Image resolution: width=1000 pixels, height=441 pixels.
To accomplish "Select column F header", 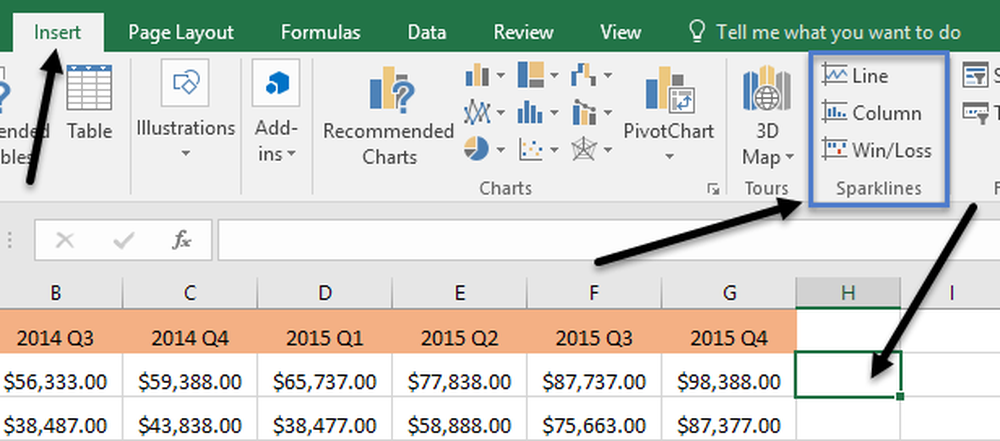I will [x=594, y=293].
